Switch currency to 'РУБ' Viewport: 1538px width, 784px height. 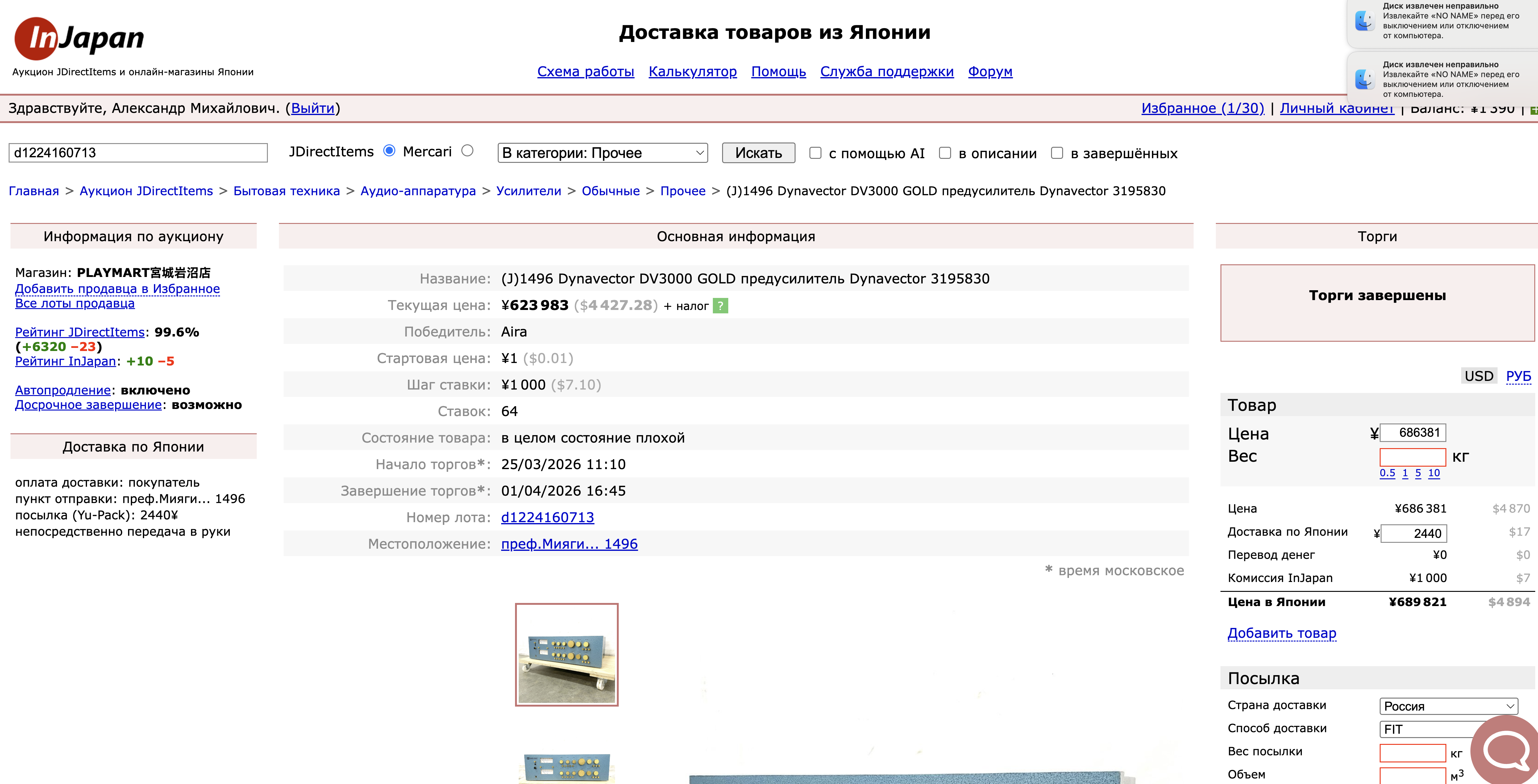[x=1518, y=377]
